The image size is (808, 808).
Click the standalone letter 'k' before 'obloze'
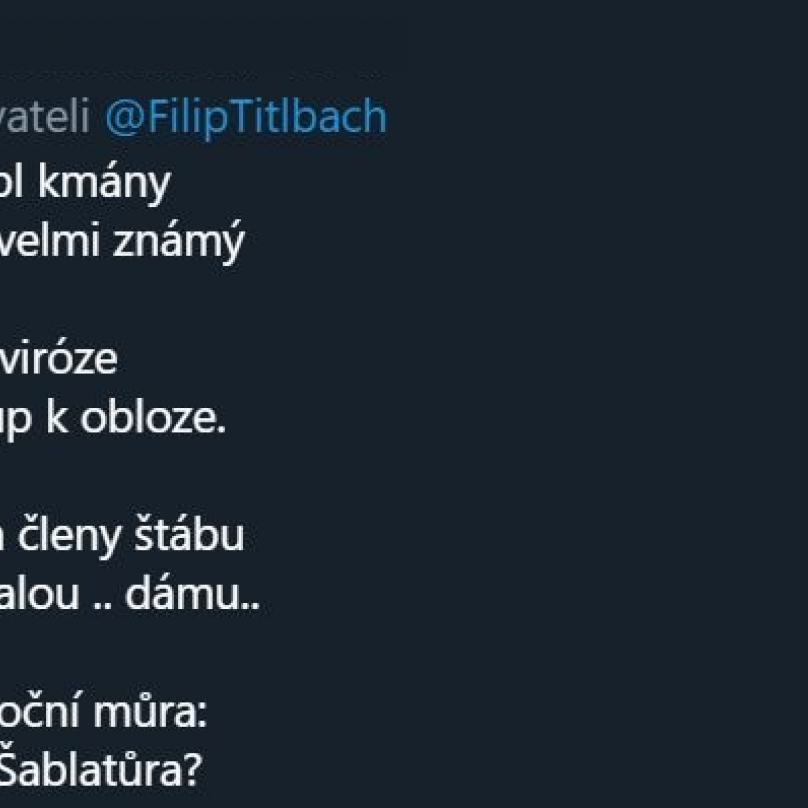click(57, 417)
